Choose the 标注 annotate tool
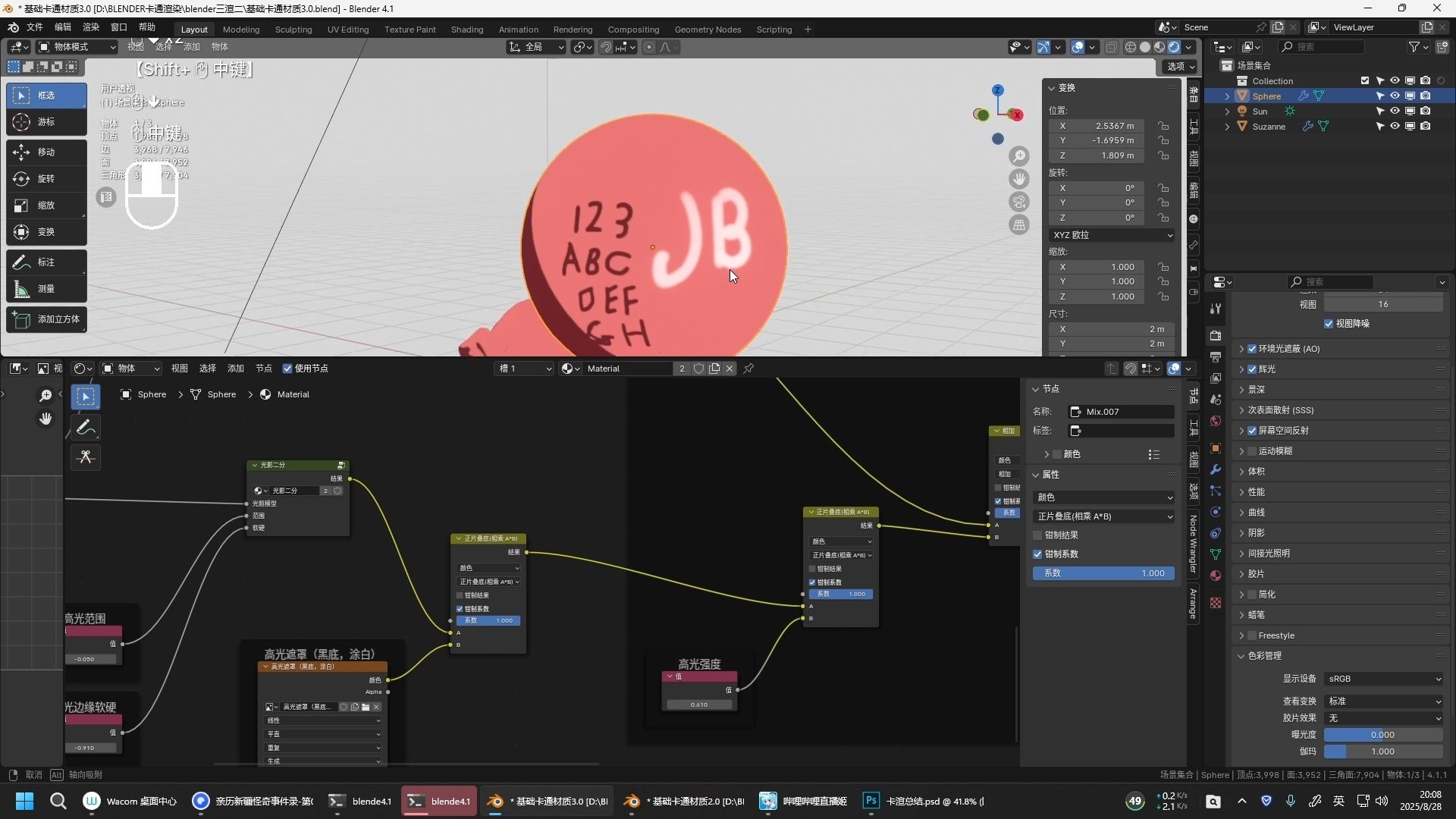The image size is (1456, 819). point(46,262)
